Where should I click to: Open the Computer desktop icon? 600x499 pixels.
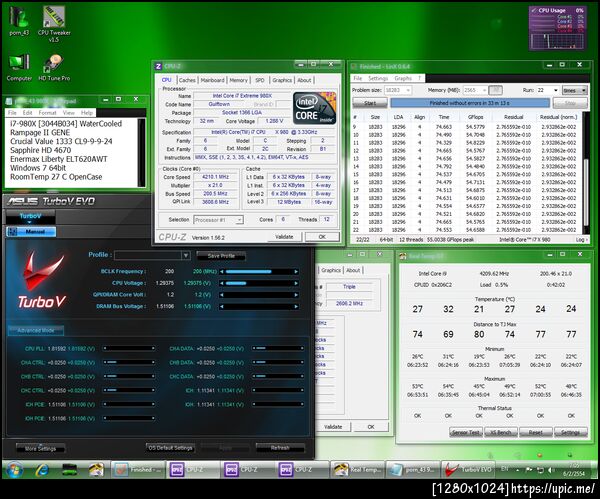(19, 68)
